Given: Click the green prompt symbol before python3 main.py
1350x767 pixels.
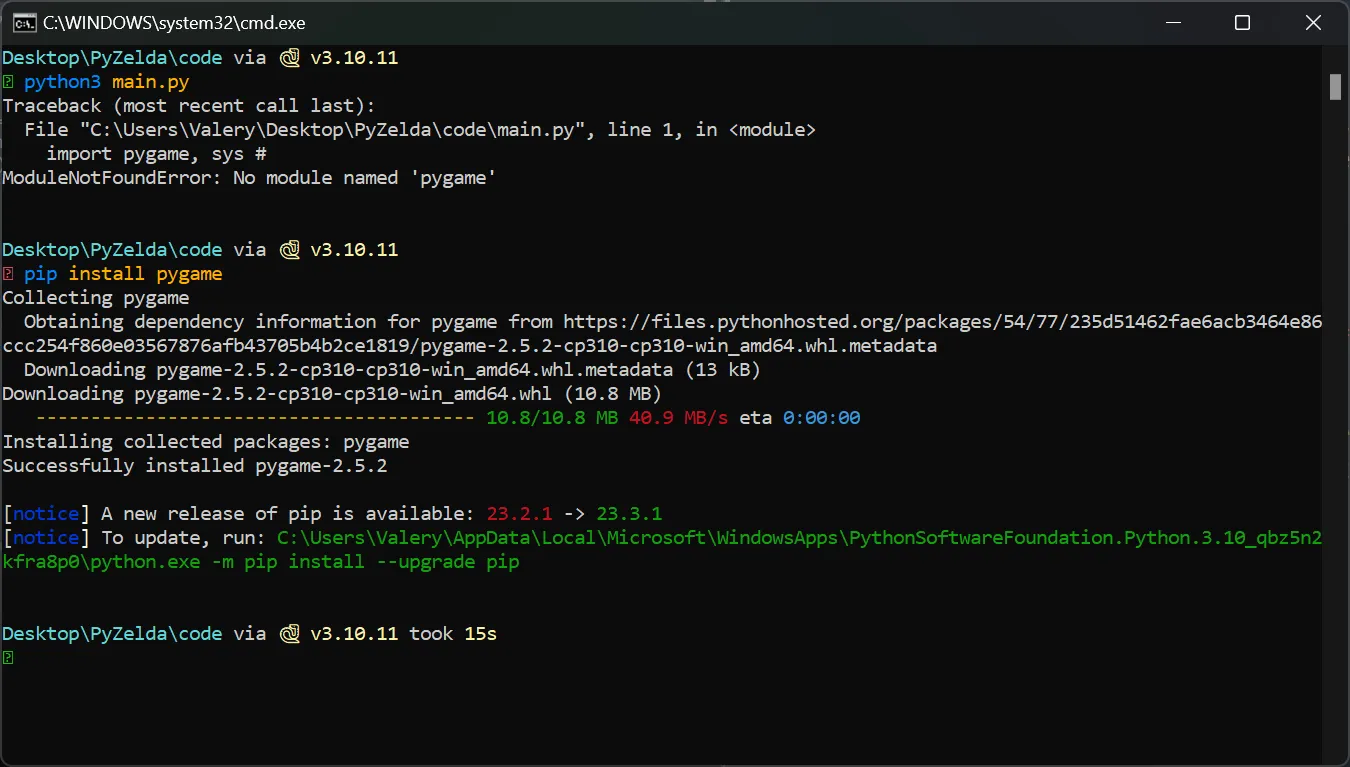Looking at the screenshot, I should click(x=8, y=82).
